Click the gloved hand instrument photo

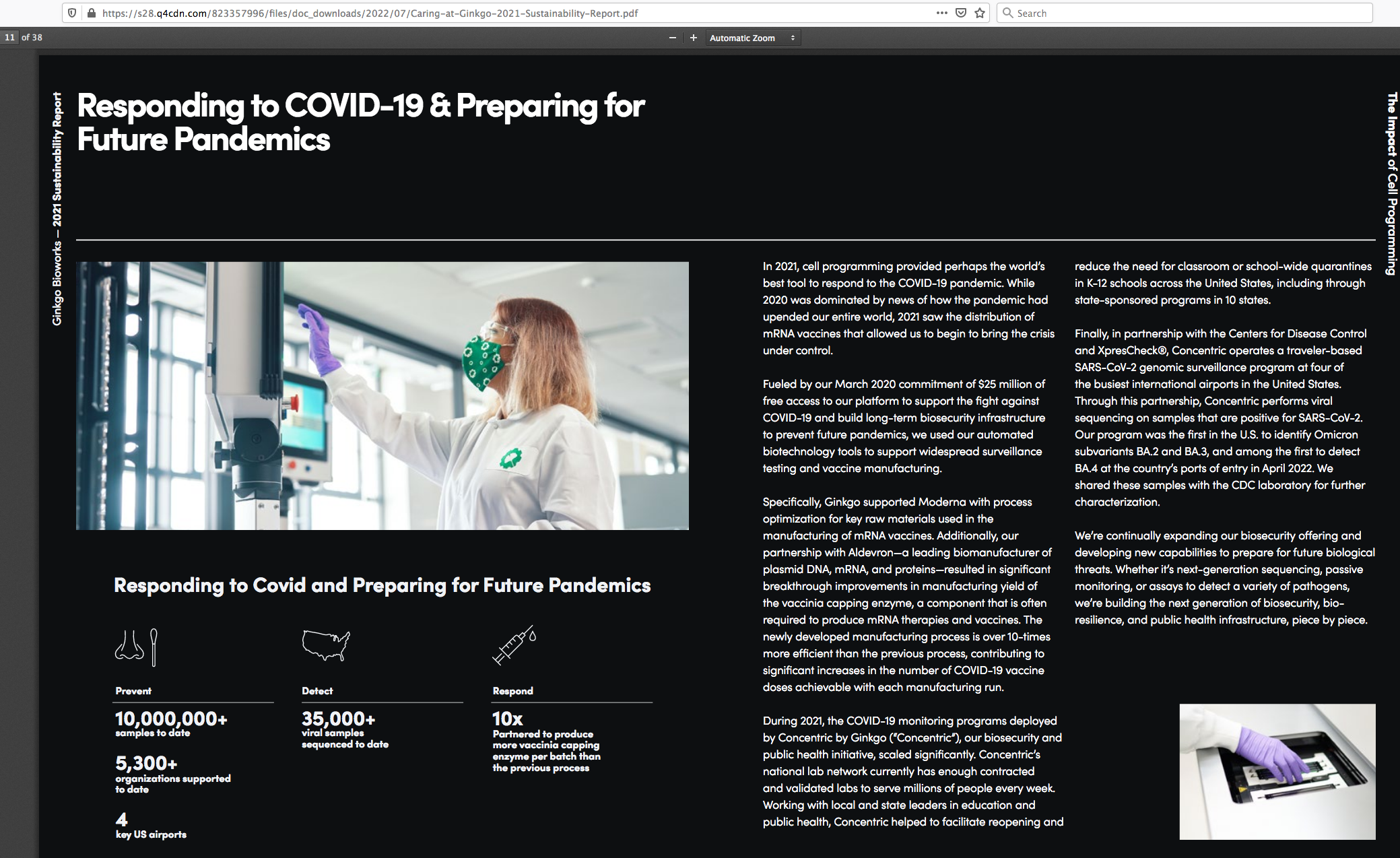[x=1277, y=772]
